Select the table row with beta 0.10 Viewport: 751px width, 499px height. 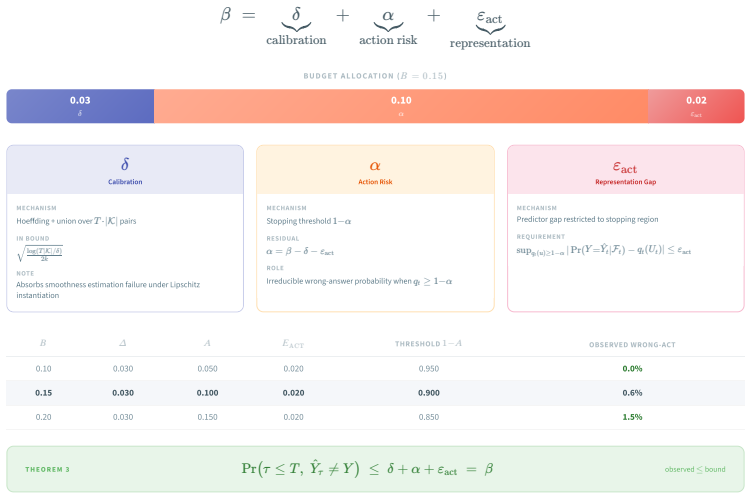pos(376,369)
